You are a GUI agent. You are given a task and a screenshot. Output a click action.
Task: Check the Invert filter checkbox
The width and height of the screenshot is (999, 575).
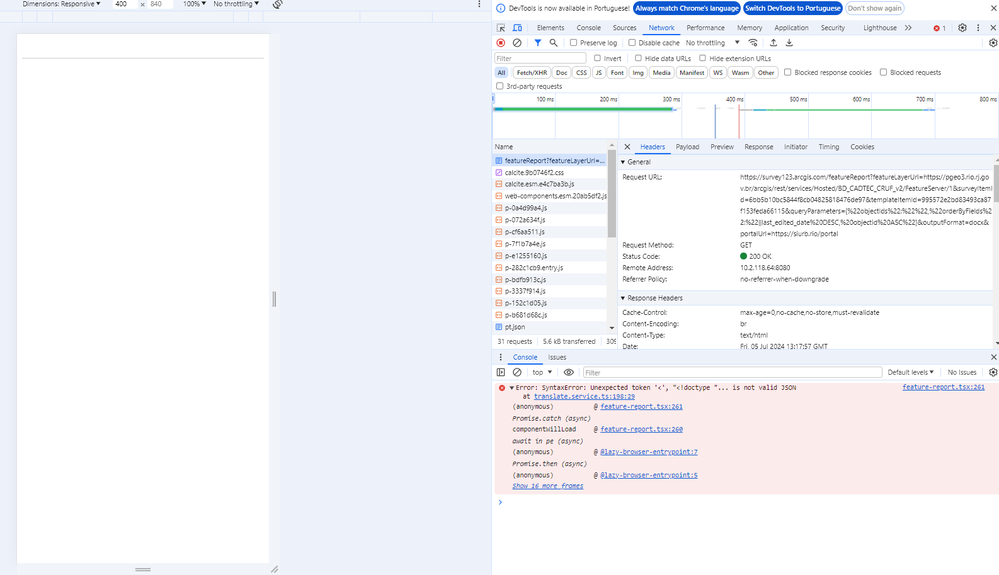pos(598,58)
